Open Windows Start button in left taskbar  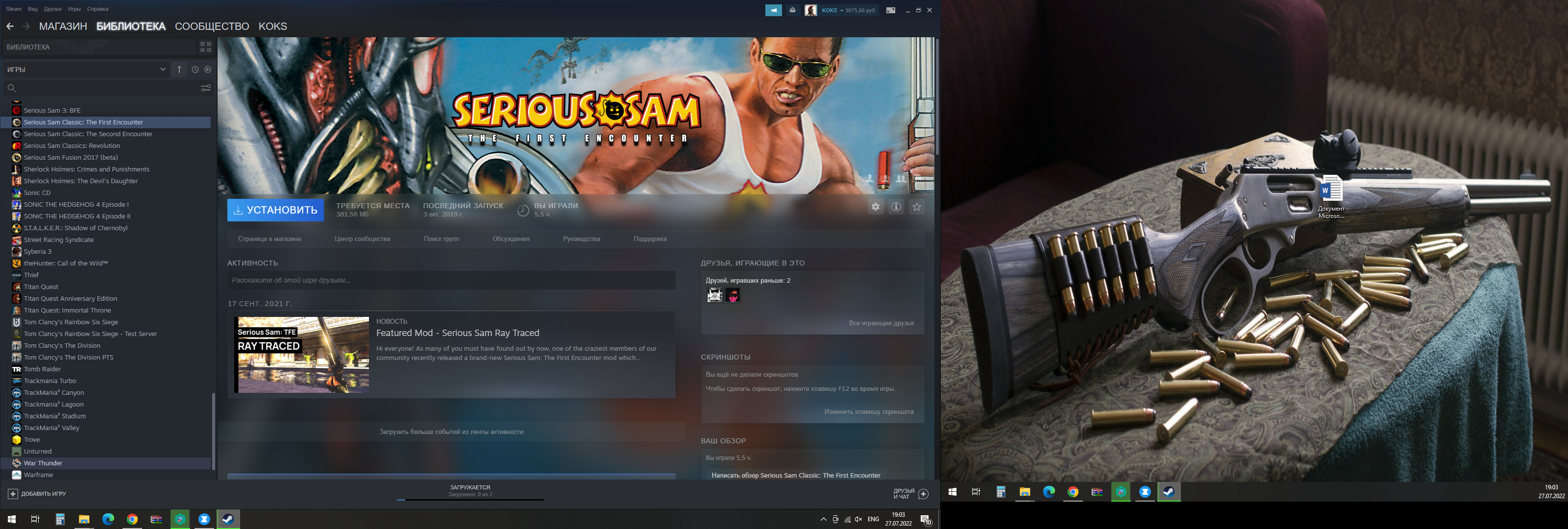pyautogui.click(x=11, y=519)
